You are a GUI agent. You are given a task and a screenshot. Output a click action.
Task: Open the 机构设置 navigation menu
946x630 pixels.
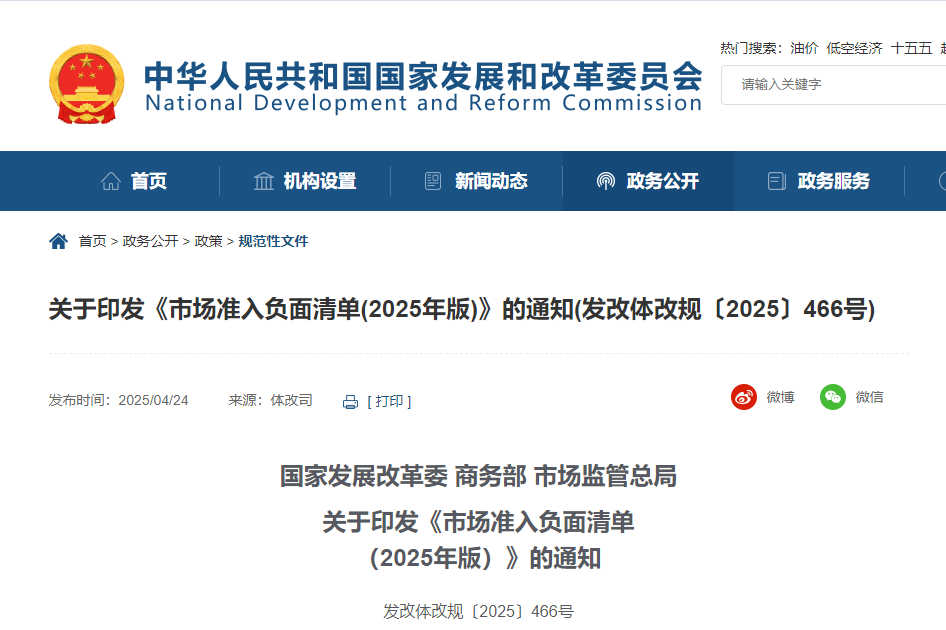tap(319, 181)
